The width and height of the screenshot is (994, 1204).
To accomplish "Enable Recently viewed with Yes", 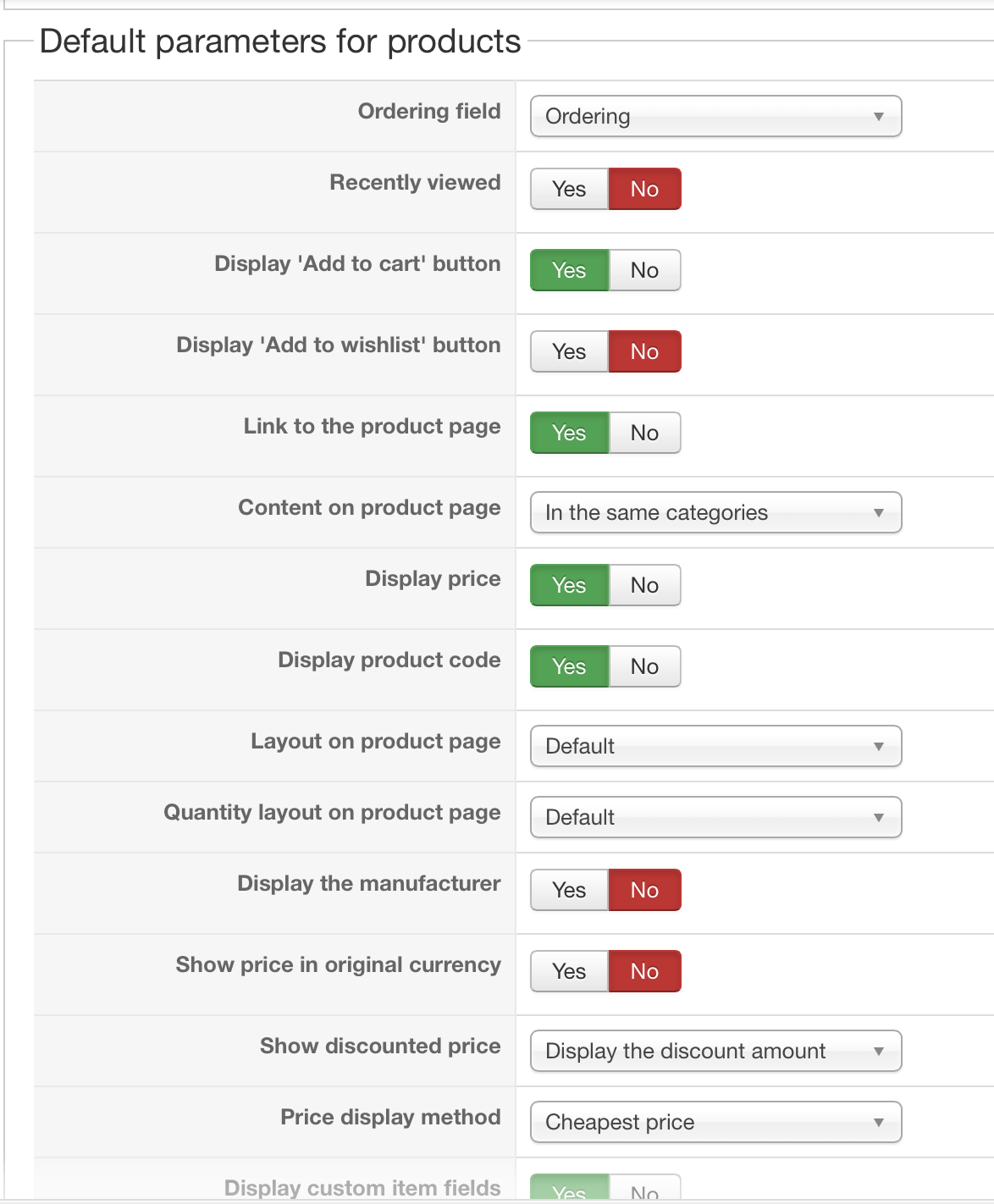I will [569, 189].
